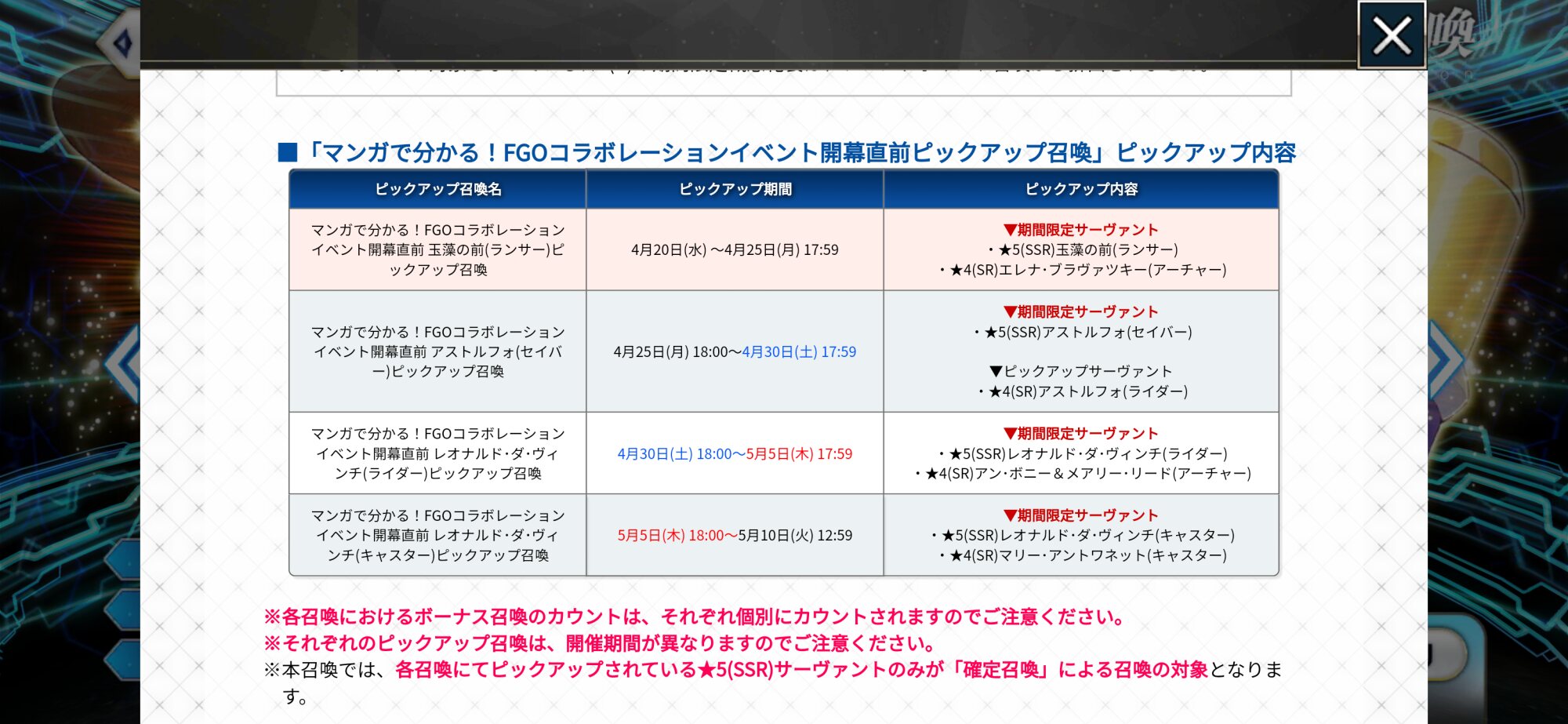Select the ダ・ヴィンチ(キャスター) pickup summon name cell
Screen dimensions: 1568x724
click(x=437, y=535)
